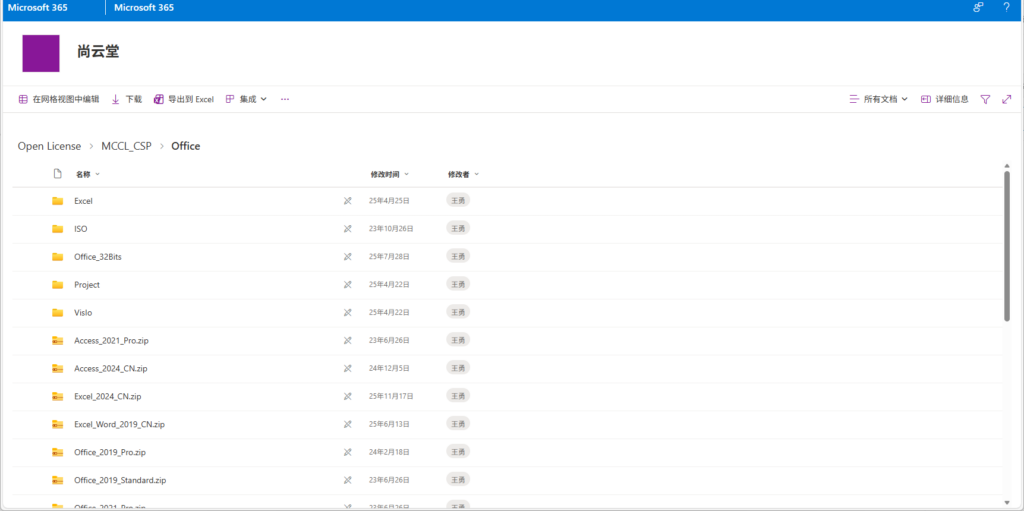Click the people/connections icon in header
1024x511 pixels.
pyautogui.click(x=978, y=7)
